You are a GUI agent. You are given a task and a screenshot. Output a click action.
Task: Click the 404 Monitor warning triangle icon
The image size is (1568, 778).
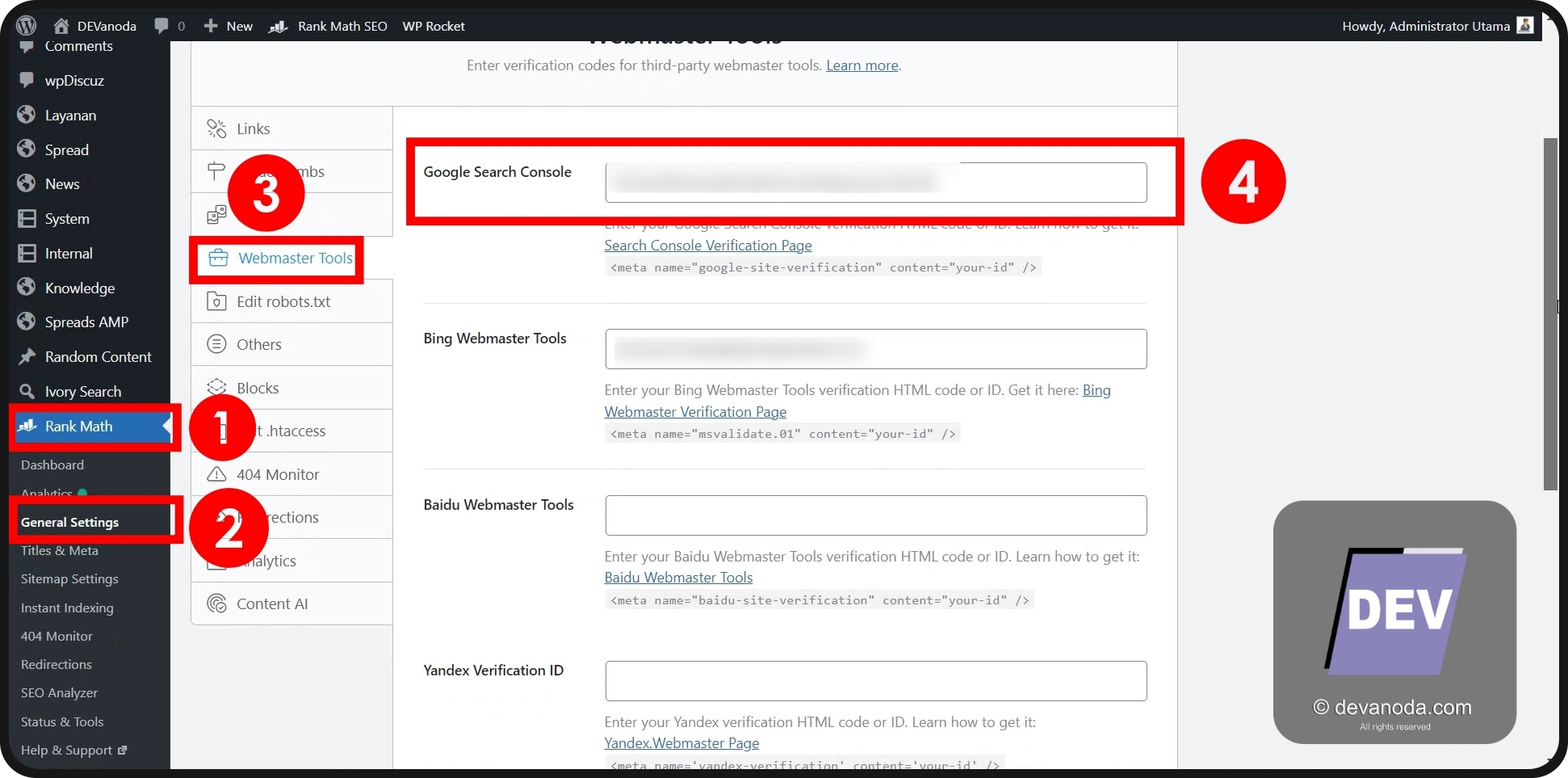coord(216,474)
